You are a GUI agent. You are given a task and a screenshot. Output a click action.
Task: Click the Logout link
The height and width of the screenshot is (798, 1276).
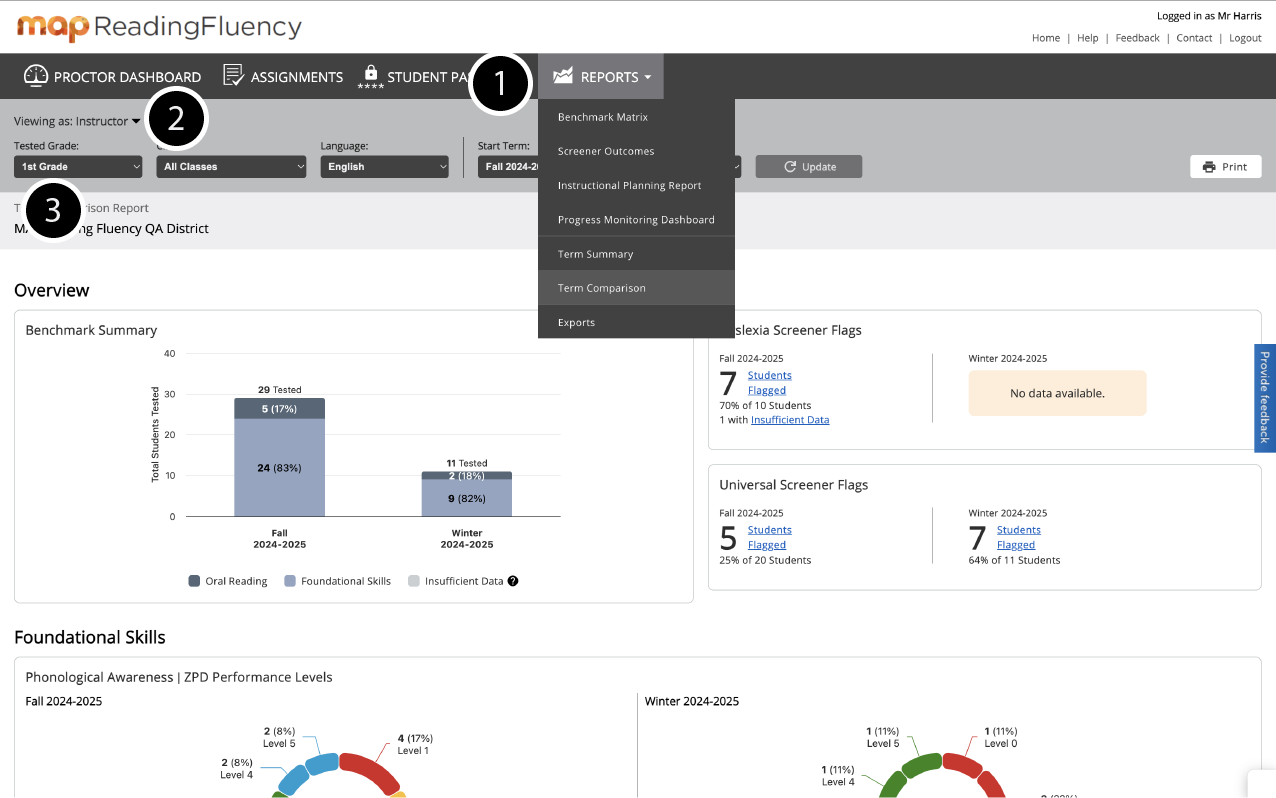point(1245,38)
